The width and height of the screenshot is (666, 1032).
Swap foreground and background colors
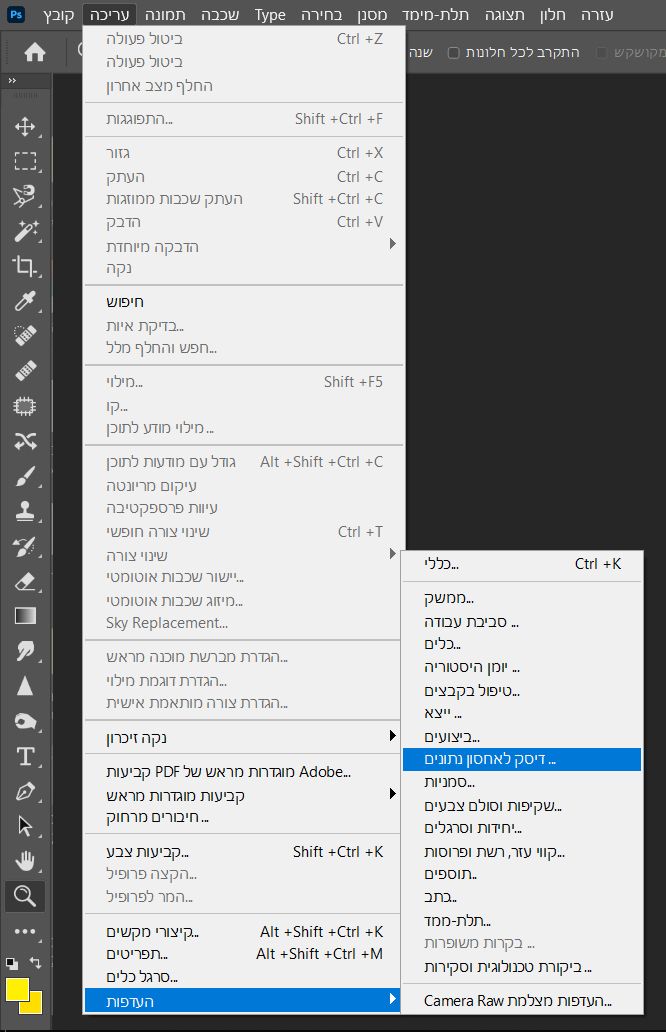tap(37, 963)
